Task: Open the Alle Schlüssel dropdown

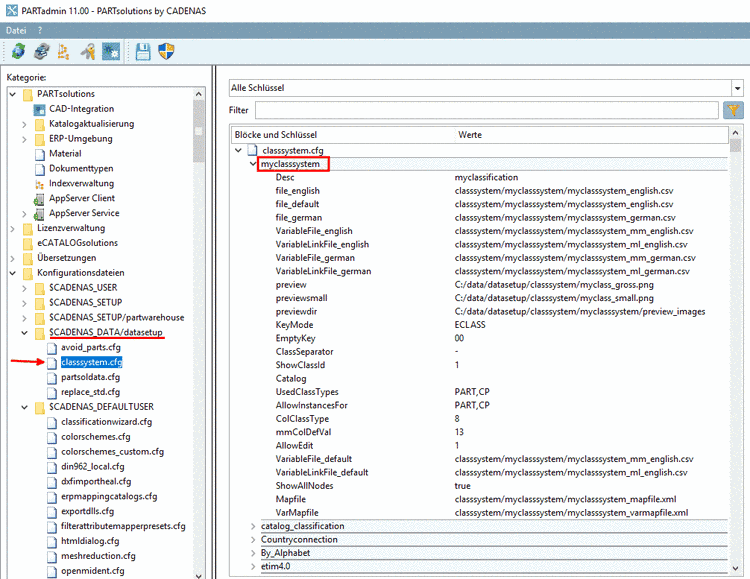Action: [737, 88]
